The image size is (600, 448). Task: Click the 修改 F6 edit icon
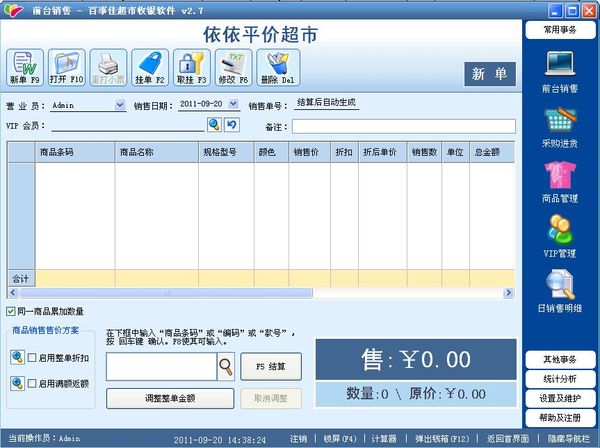pos(233,68)
